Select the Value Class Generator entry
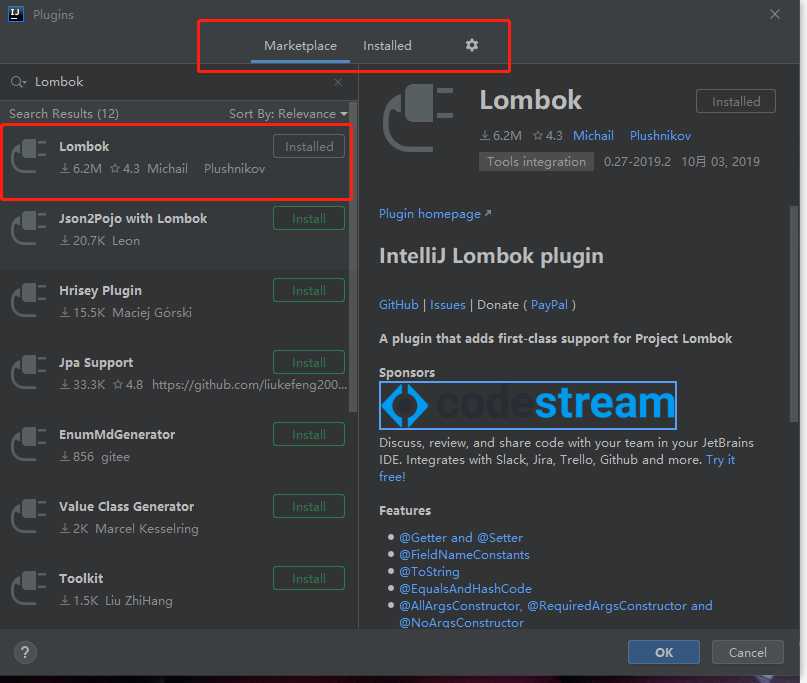Image resolution: width=807 pixels, height=683 pixels. pos(175,522)
